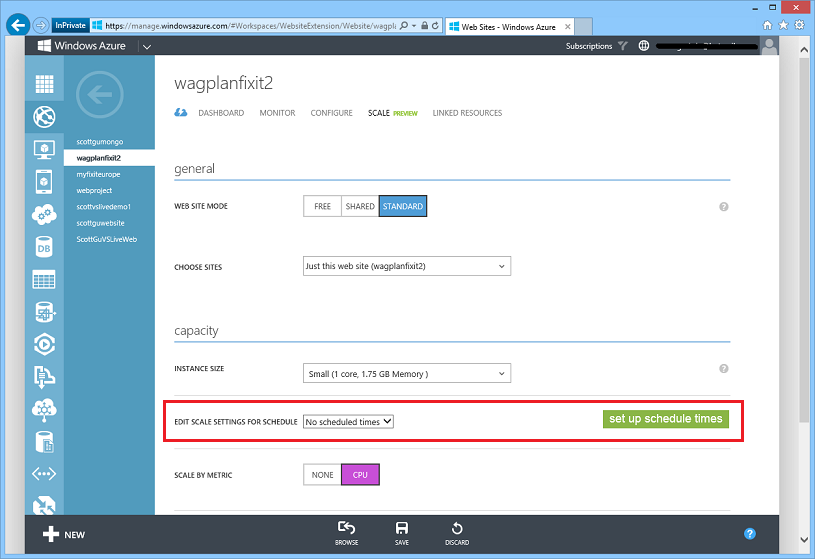Click help icon next to Web Site Mode
The width and height of the screenshot is (815, 559).
(x=724, y=207)
